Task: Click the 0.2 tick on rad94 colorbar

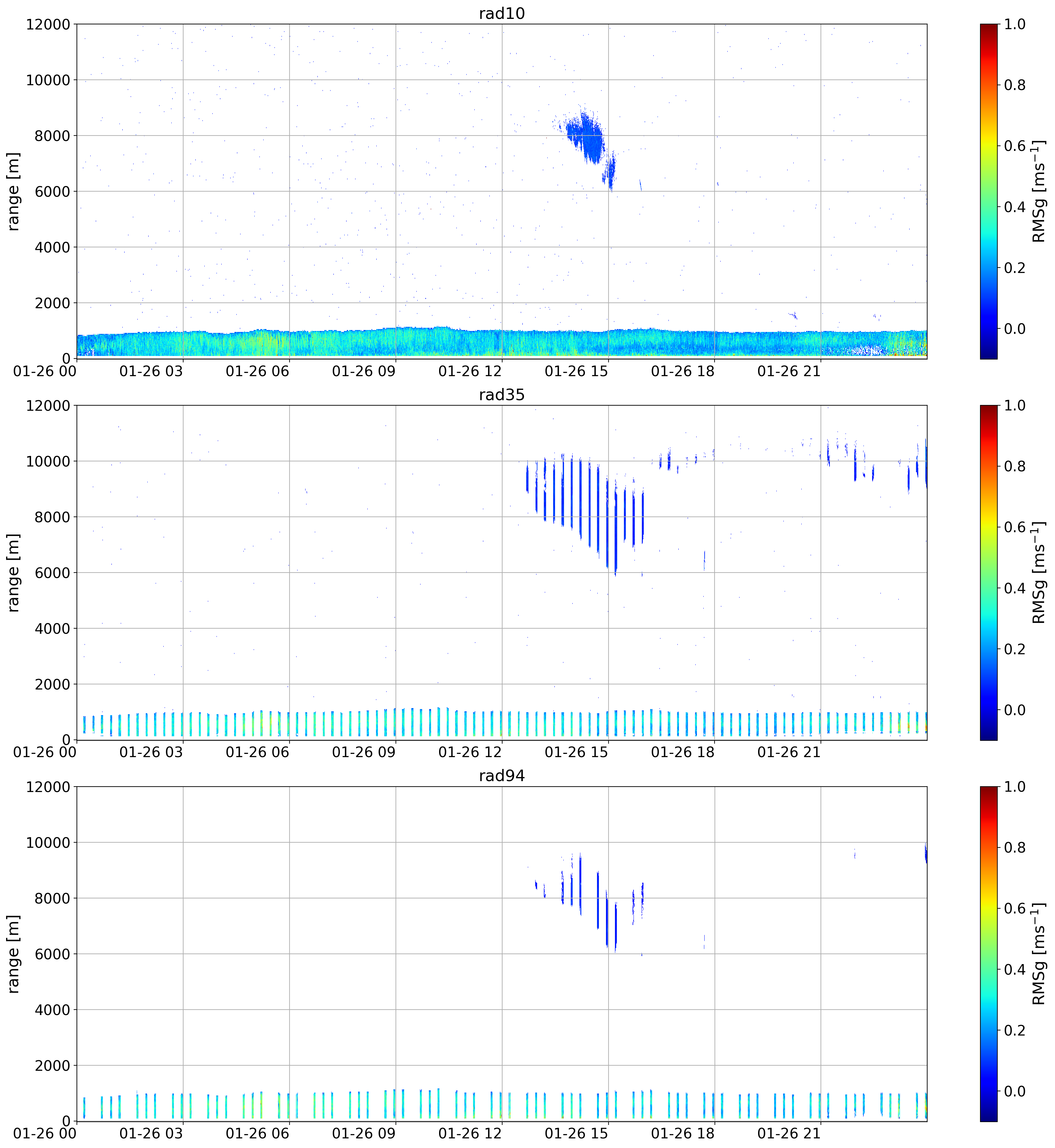Action: 1014,1030
